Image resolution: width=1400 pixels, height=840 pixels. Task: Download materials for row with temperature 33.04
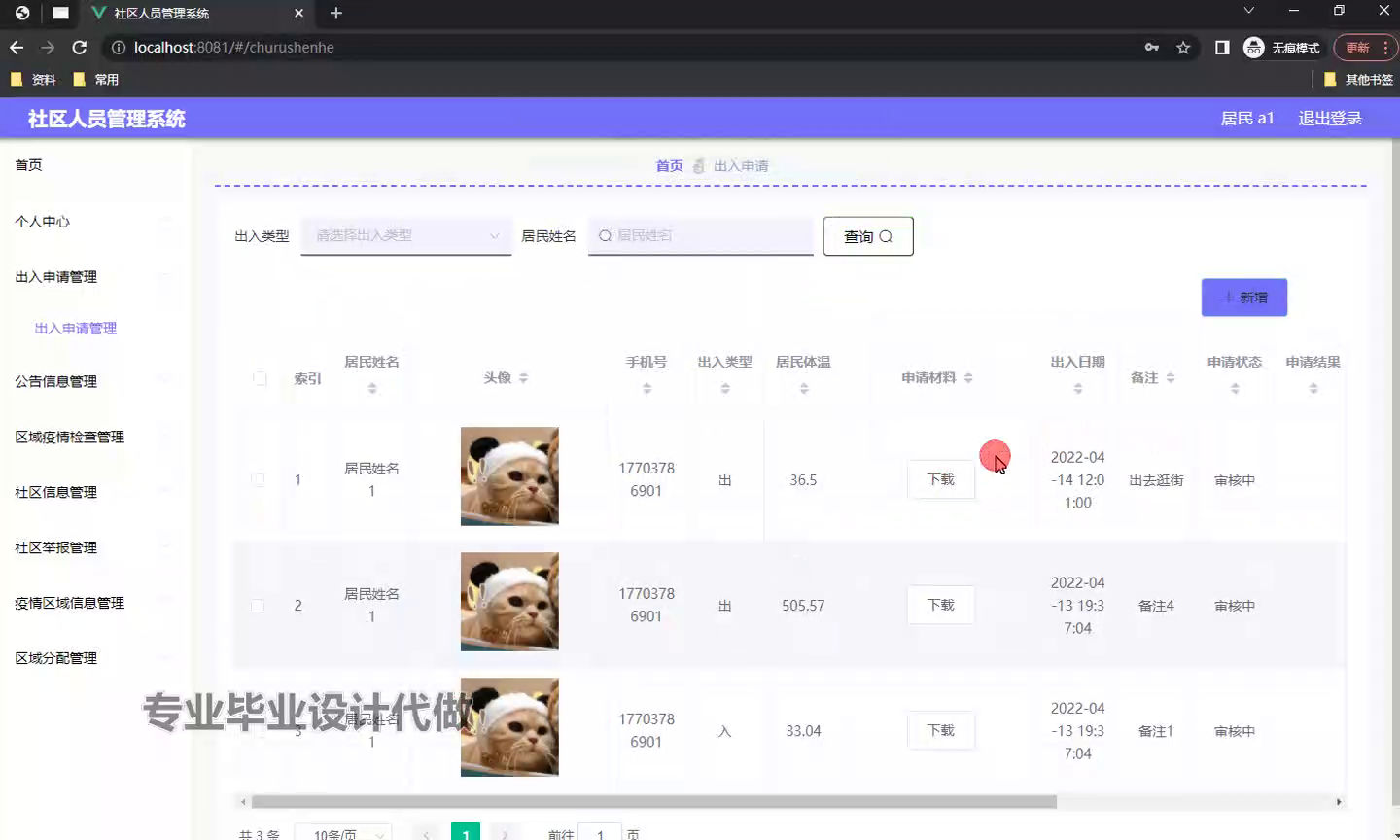tap(941, 730)
